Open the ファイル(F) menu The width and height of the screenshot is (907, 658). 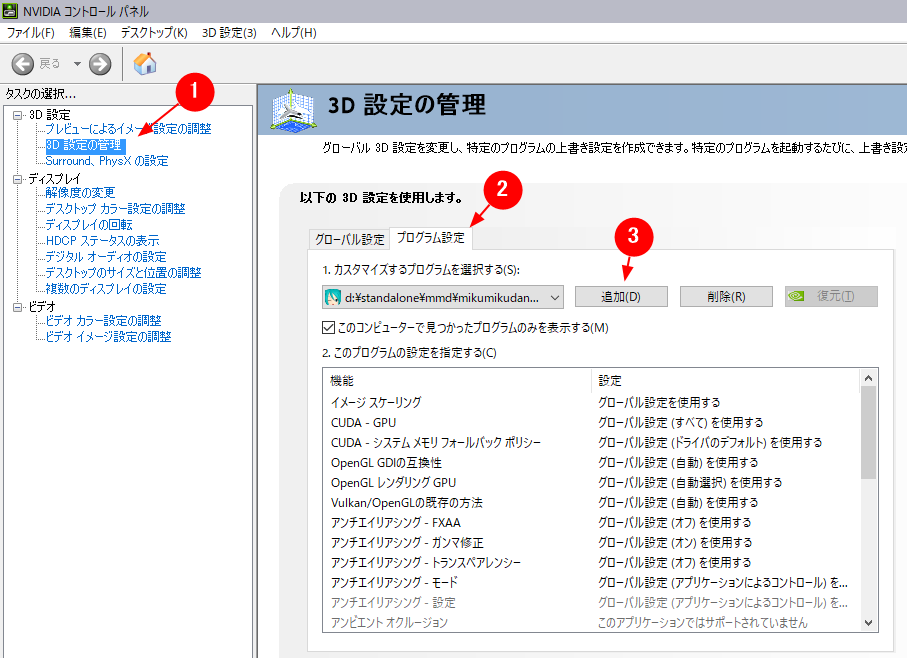pos(30,33)
